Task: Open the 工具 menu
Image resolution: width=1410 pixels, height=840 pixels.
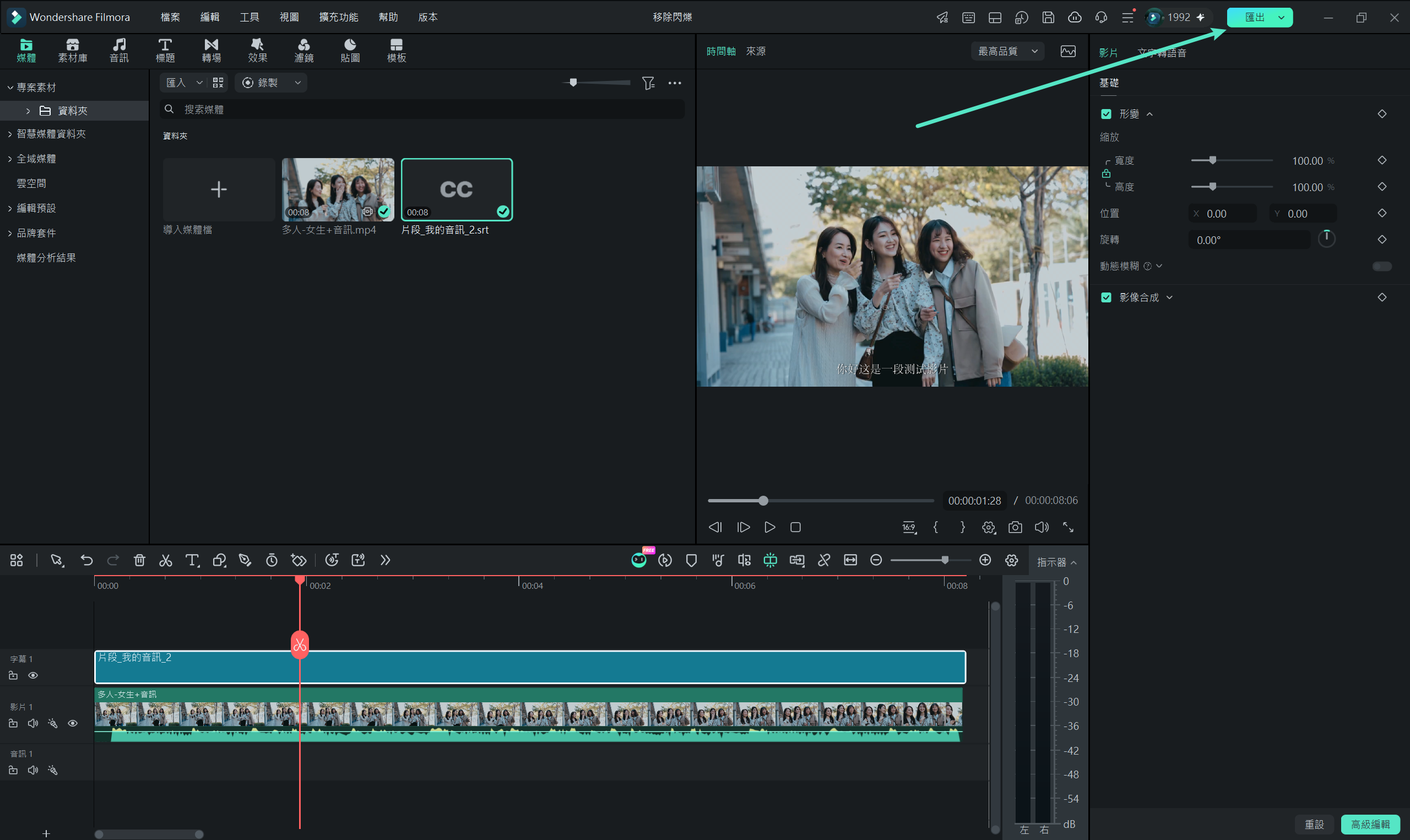Action: click(249, 17)
